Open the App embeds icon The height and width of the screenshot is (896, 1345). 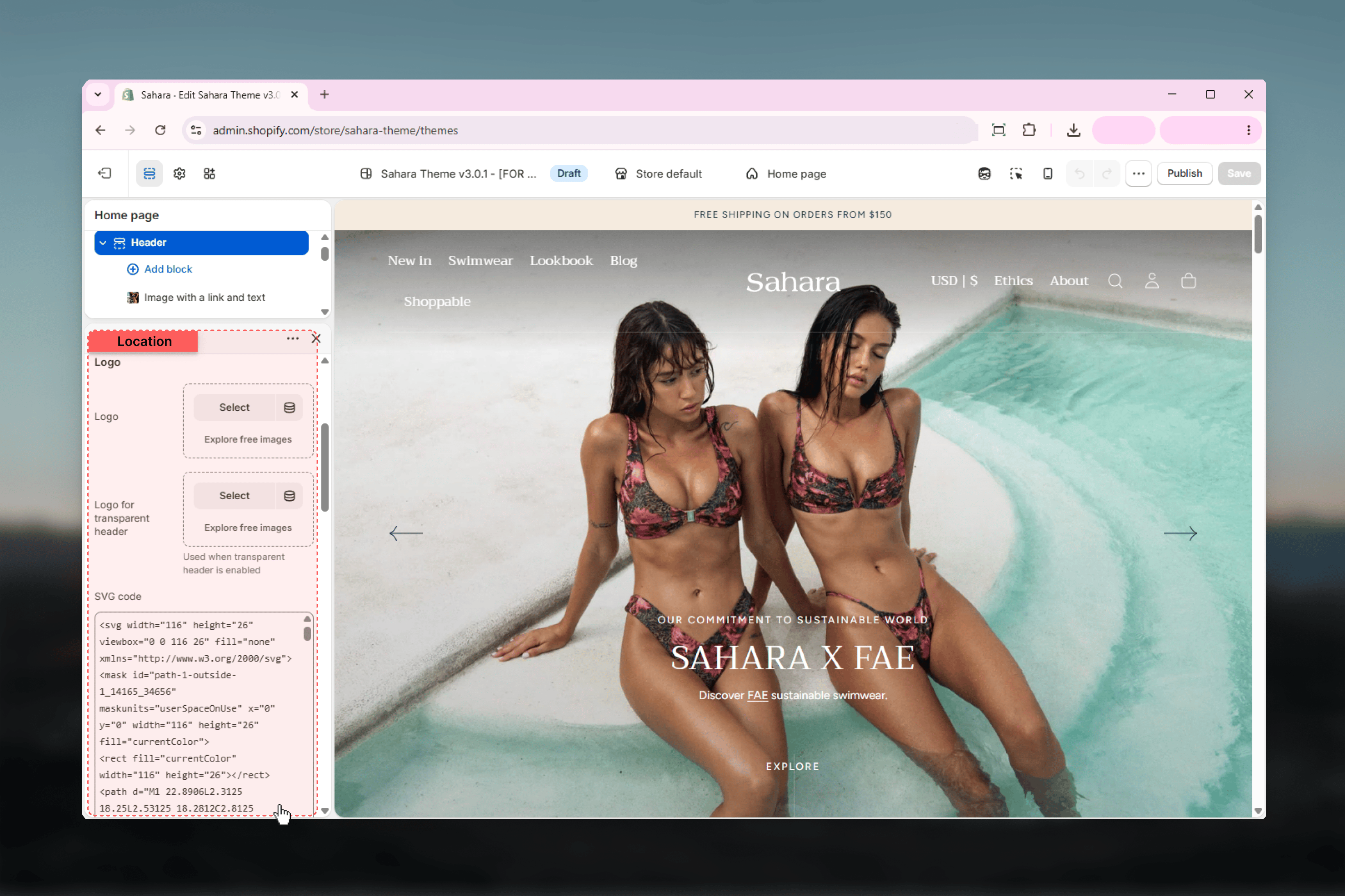(209, 173)
